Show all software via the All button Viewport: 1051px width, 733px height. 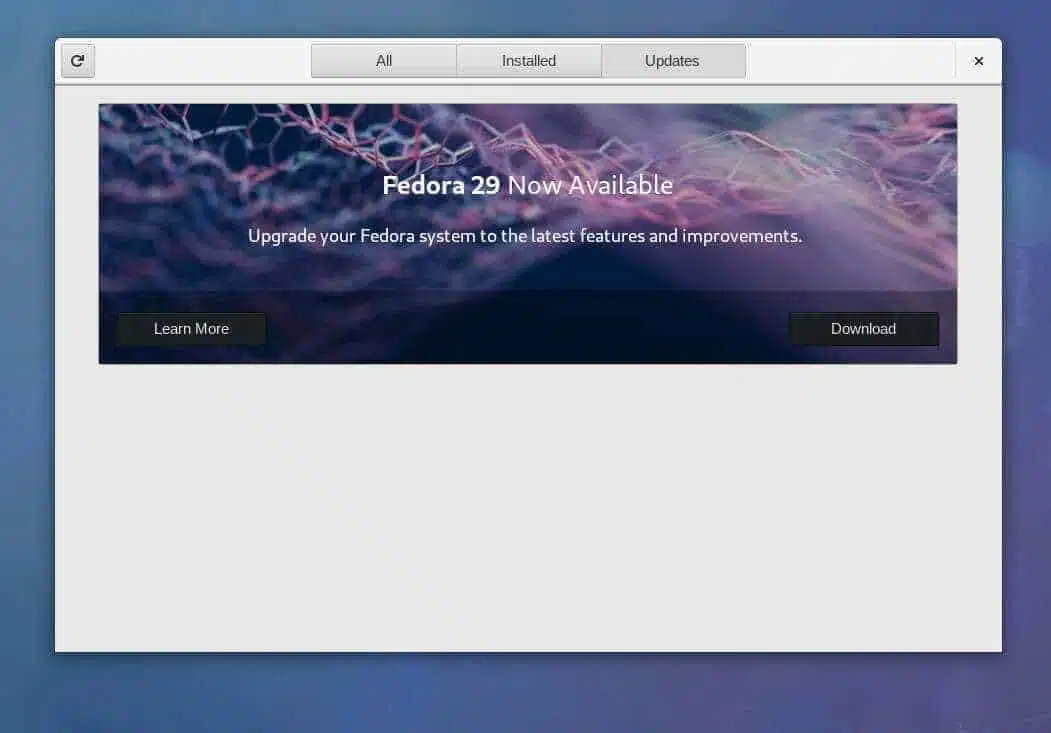point(384,61)
